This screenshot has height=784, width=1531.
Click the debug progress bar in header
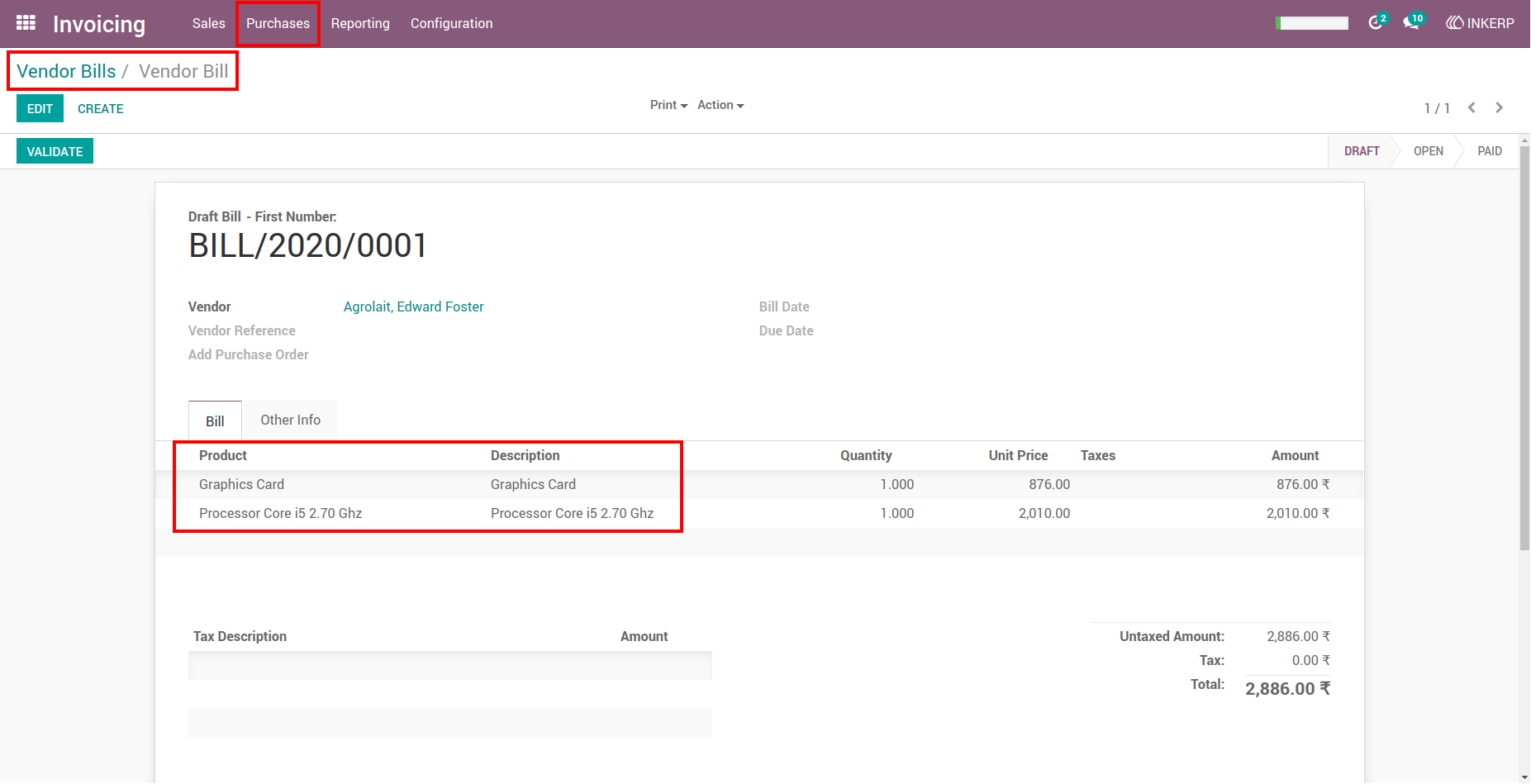[x=1312, y=23]
